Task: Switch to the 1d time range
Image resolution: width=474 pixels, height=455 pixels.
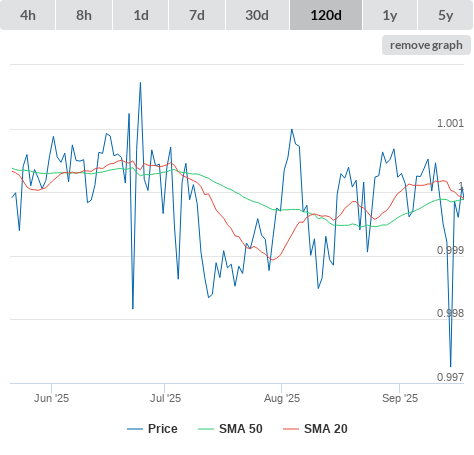Action: click(141, 15)
